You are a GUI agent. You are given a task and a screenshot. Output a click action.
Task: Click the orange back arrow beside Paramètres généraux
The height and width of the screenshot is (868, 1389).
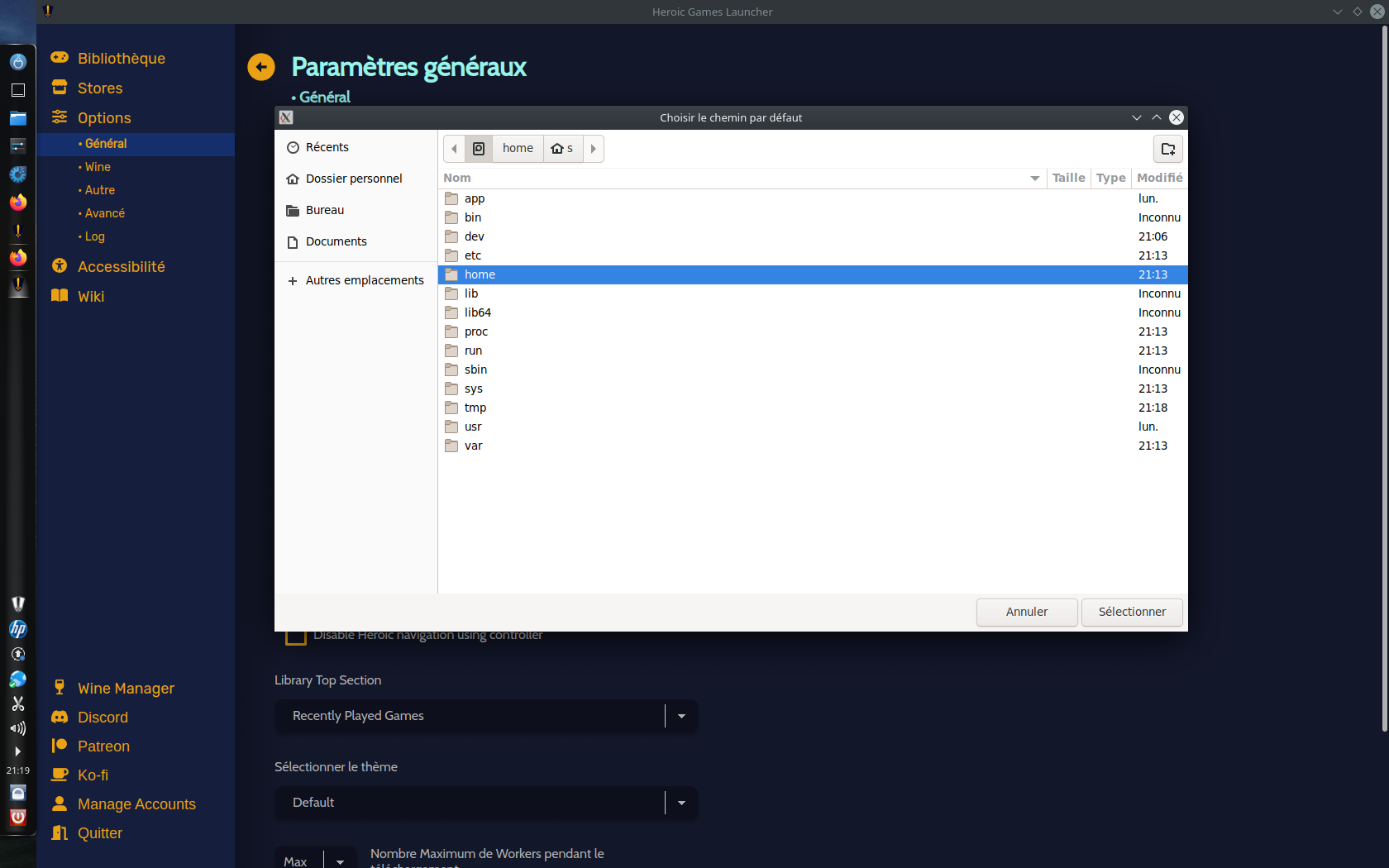point(261,67)
